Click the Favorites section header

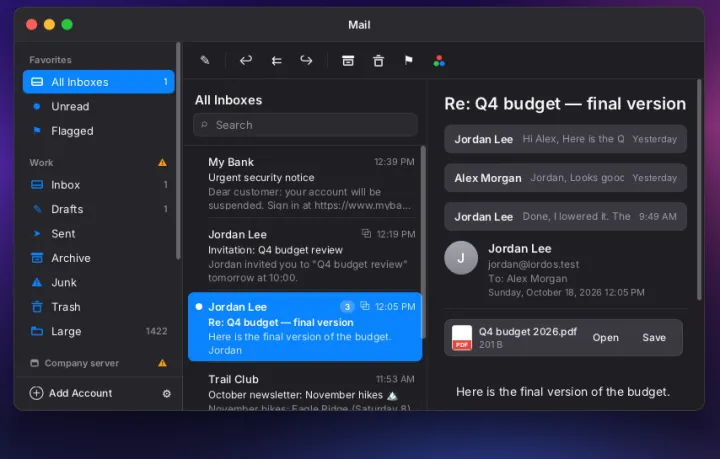click(x=51, y=60)
